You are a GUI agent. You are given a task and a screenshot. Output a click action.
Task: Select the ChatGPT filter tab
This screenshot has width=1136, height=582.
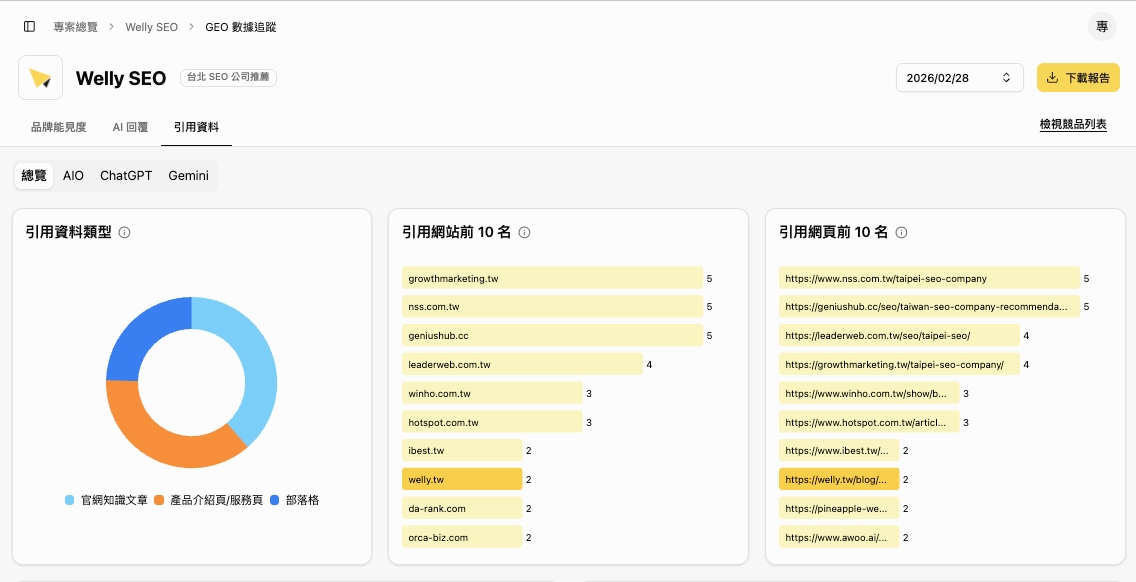pyautogui.click(x=126, y=175)
